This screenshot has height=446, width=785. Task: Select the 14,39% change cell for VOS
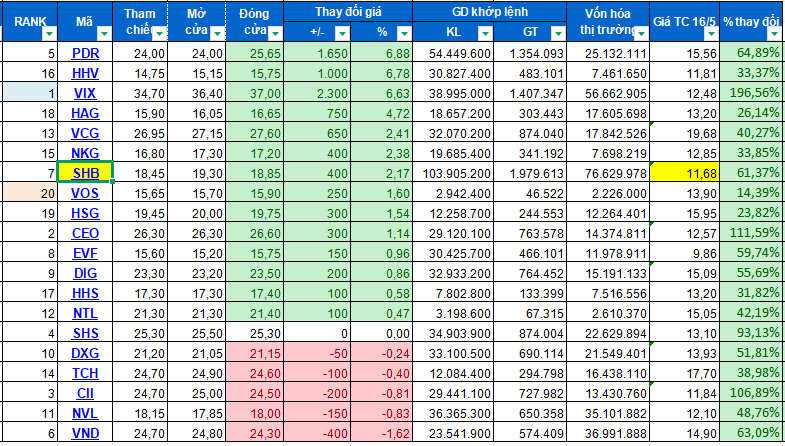click(752, 193)
